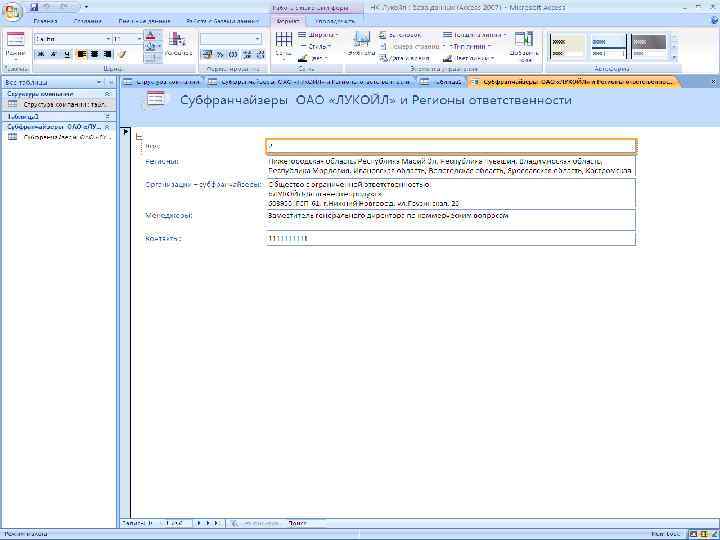Switch to Таблица2 document tab
This screenshot has width=720, height=540.
point(441,82)
